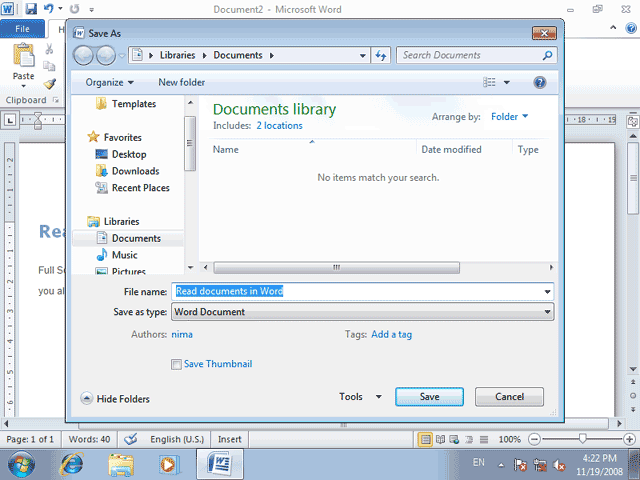This screenshot has height=480, width=640.
Task: Click Hide Folders button
Action: click(115, 399)
